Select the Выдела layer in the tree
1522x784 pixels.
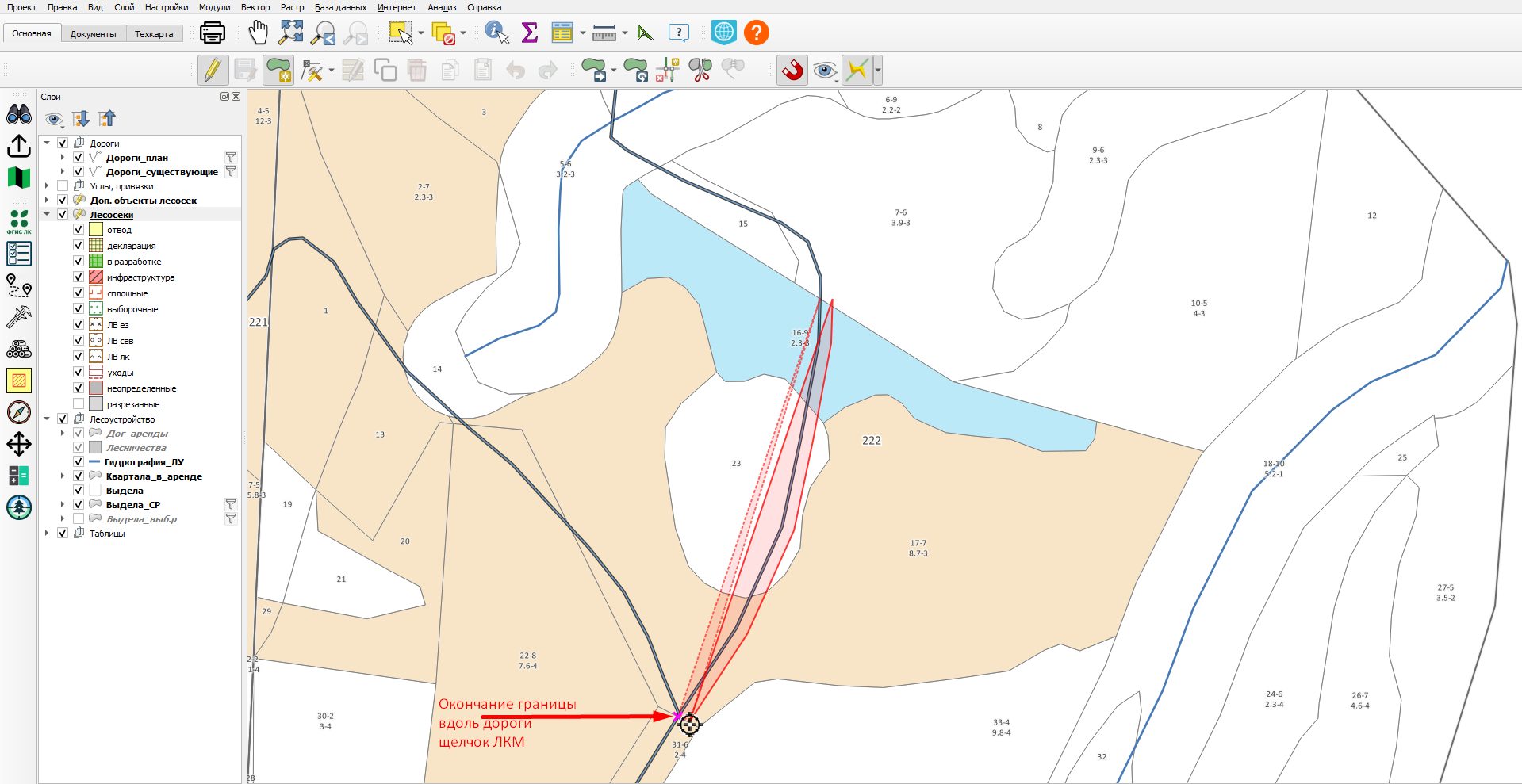tap(125, 491)
